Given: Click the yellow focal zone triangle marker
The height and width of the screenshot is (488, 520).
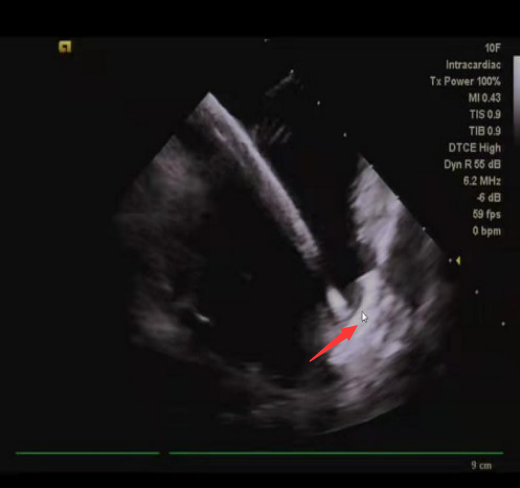Looking at the screenshot, I should (458, 260).
